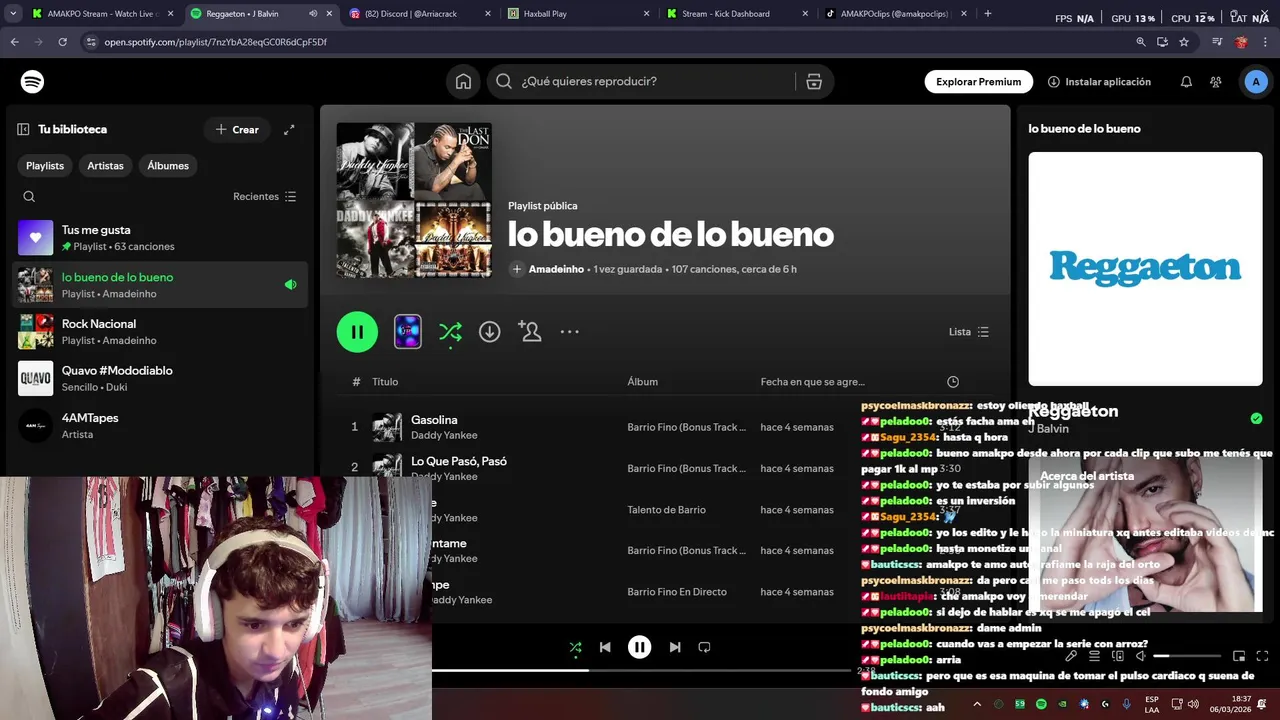This screenshot has width=1280, height=720.
Task: Toggle repeat in bottom player bar
Action: (704, 647)
